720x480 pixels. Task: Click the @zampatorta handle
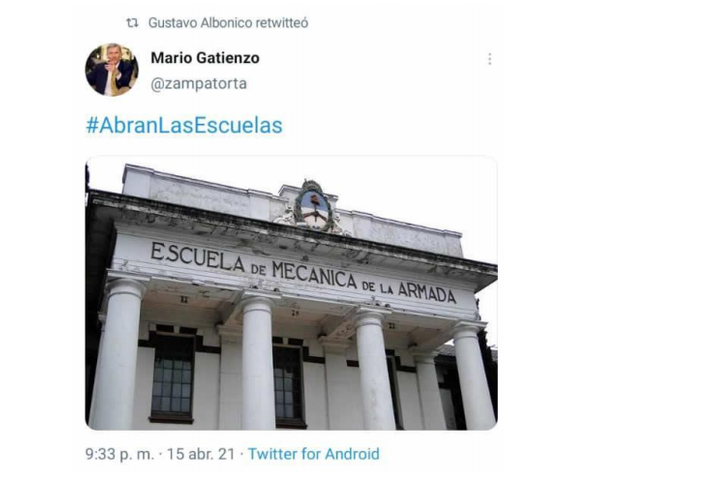tap(199, 84)
